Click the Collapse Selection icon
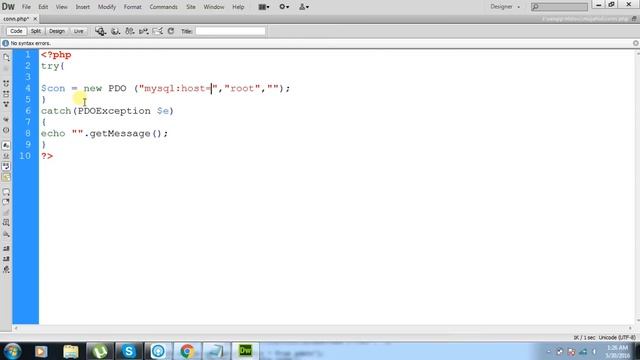Image resolution: width=640 pixels, height=360 pixels. pyautogui.click(x=6, y=94)
